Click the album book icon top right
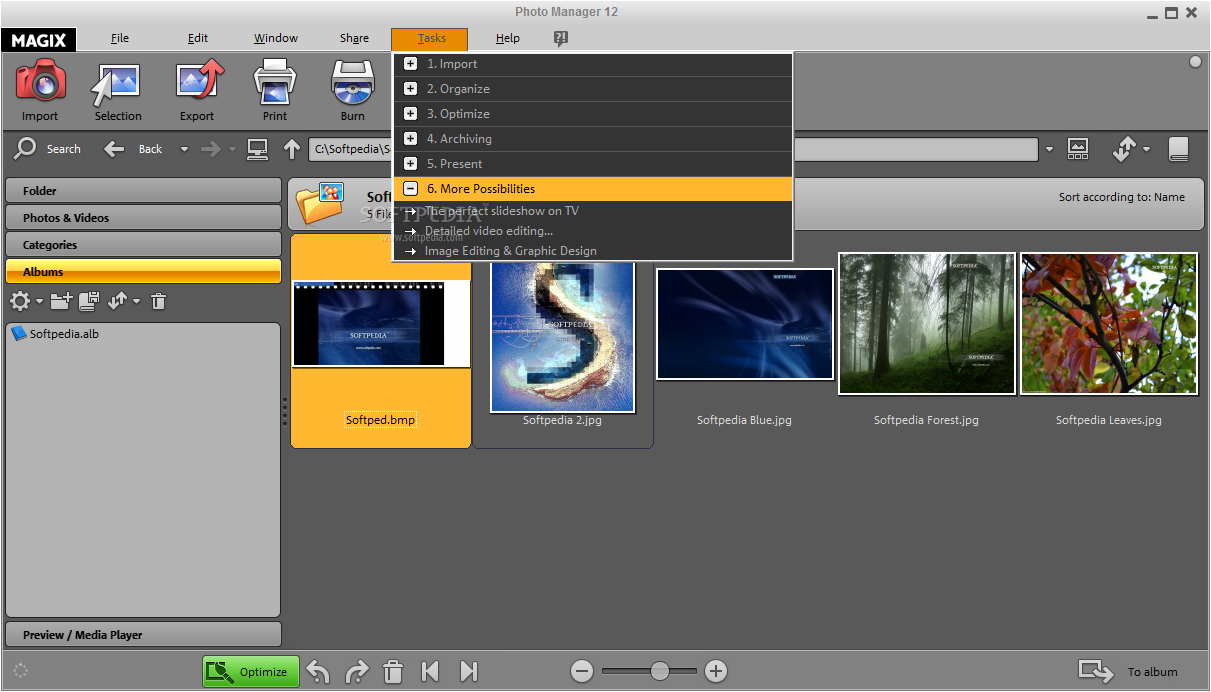This screenshot has width=1211, height=692. tap(1178, 149)
